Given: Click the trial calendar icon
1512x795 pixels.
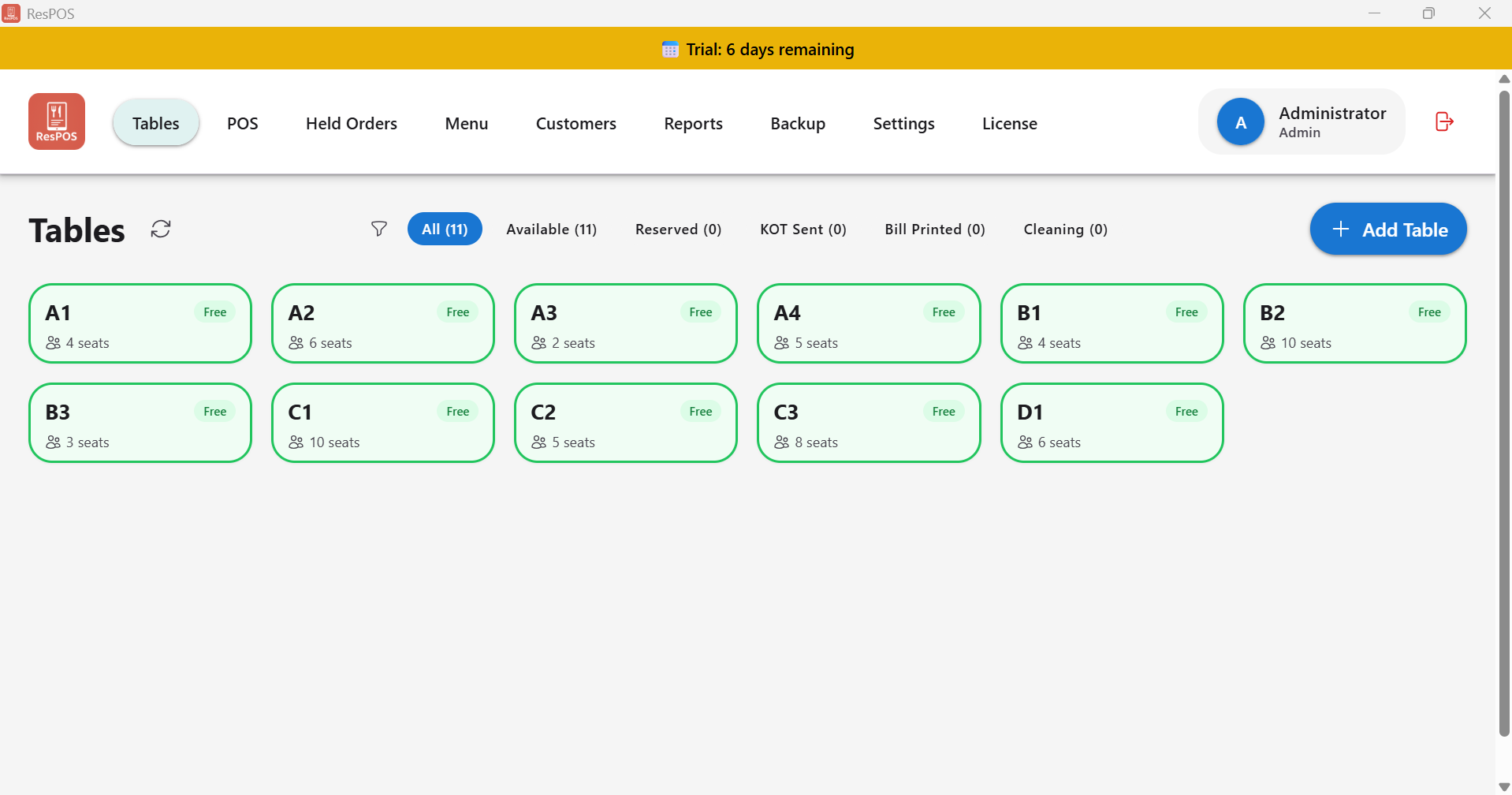Looking at the screenshot, I should pos(670,50).
